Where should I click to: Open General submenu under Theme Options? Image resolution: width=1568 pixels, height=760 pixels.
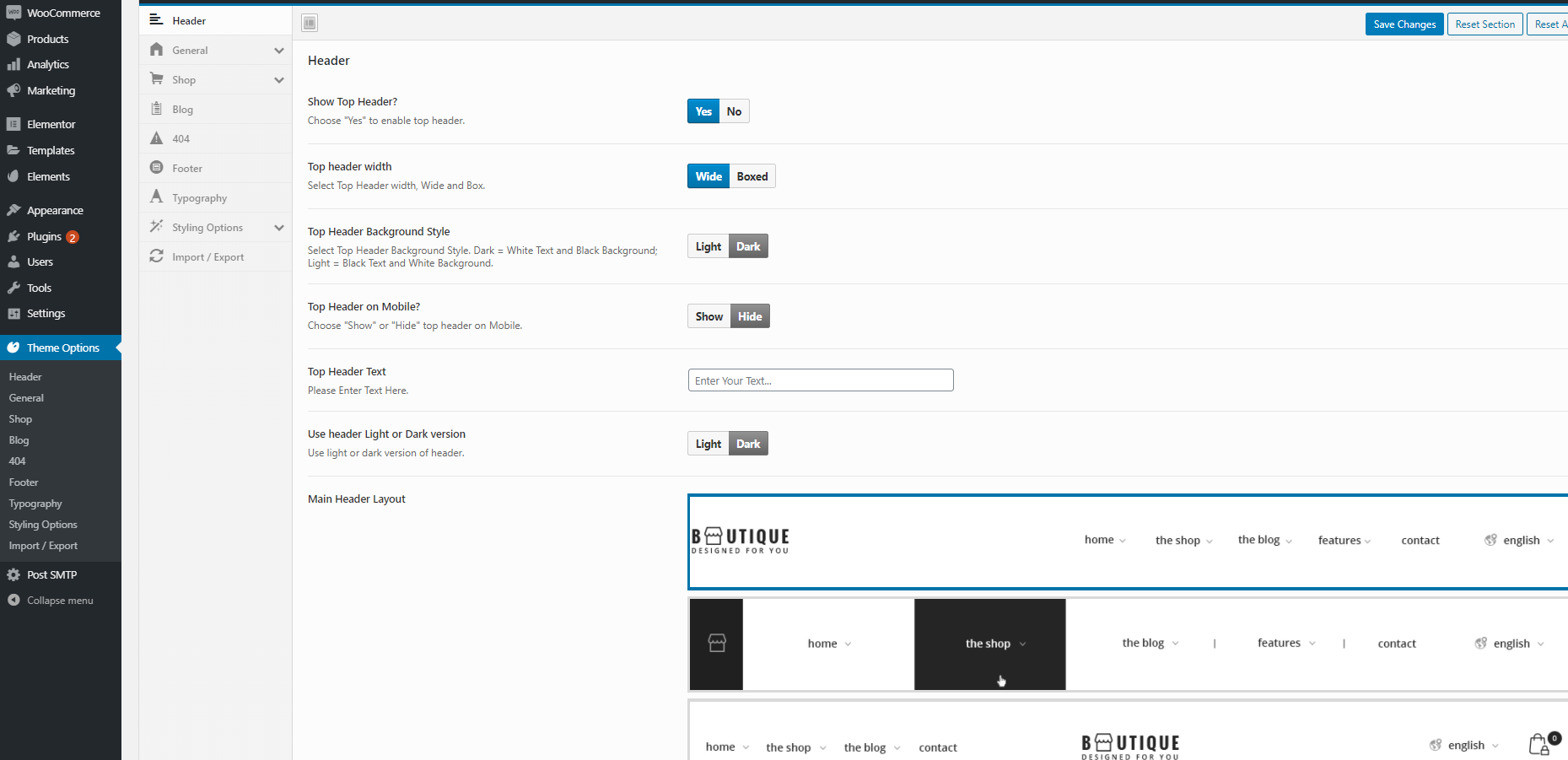(26, 398)
